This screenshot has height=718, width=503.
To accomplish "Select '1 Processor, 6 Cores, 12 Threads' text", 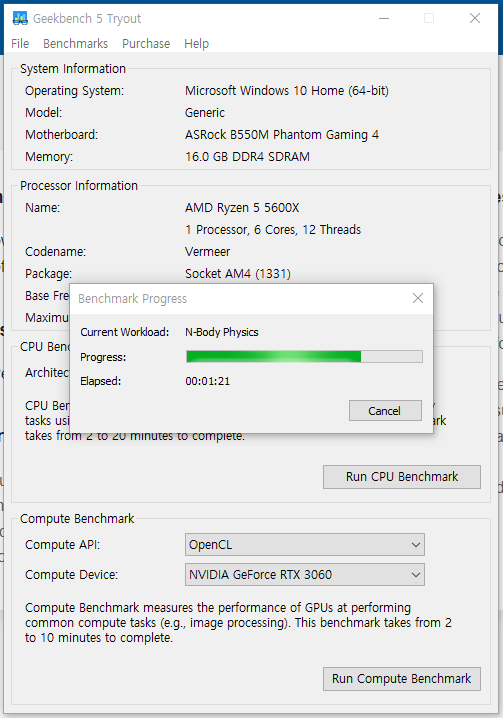I will click(273, 230).
